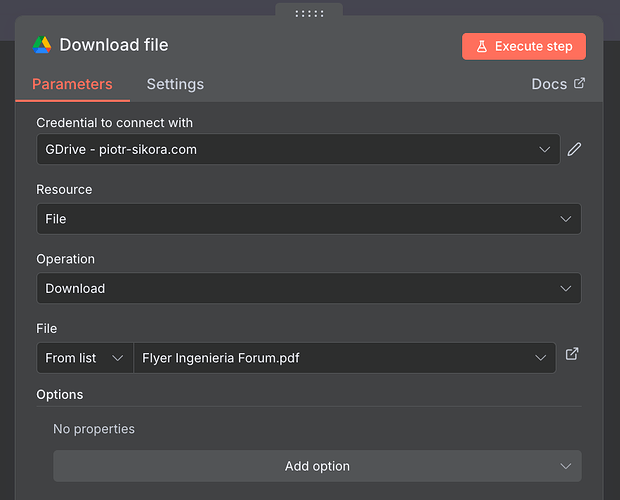Screen dimensions: 620x500
Task: Click the external link arrow beside Docs
Action: (x=579, y=84)
